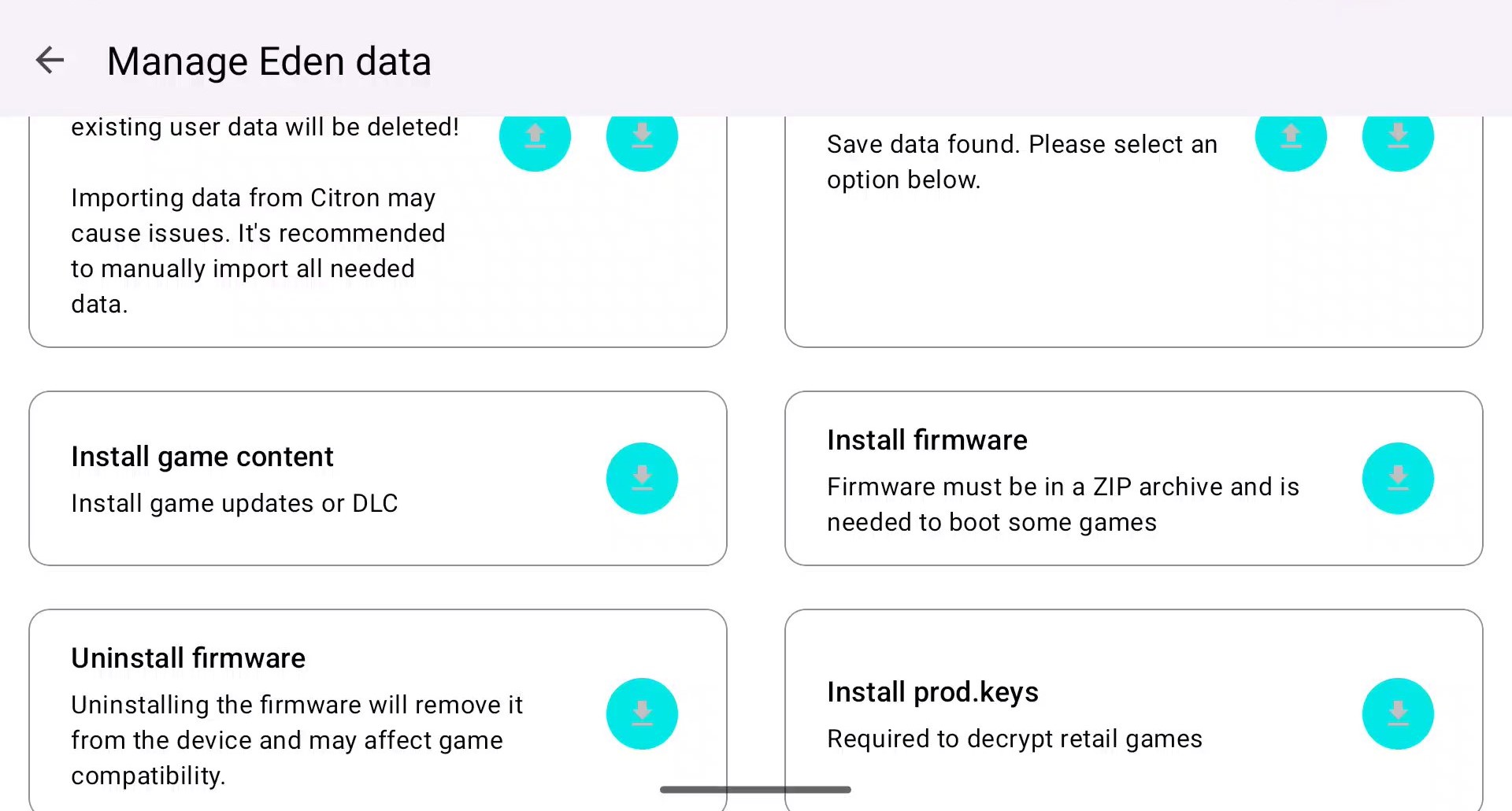Click the "Required to decrypt retail games" text

point(1014,739)
